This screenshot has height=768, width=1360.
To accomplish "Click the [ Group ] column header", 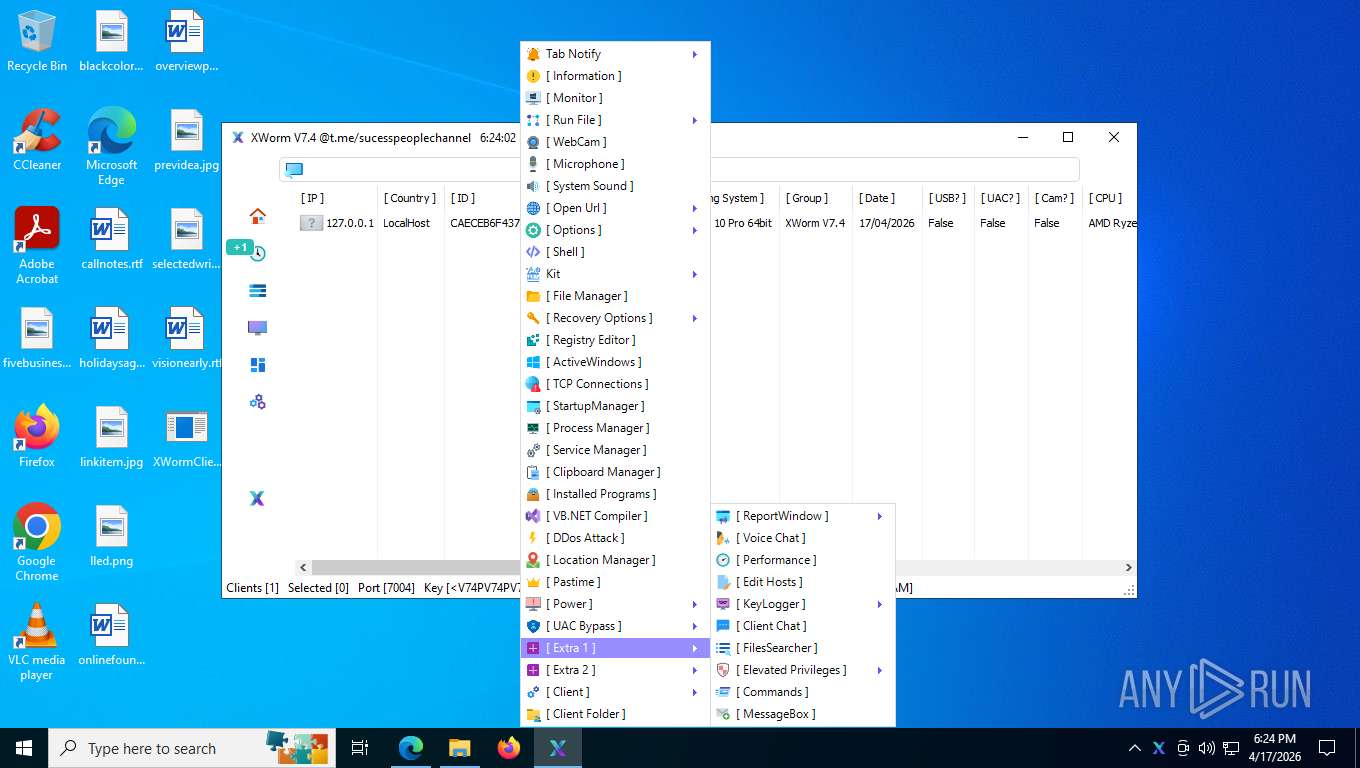I will tap(815, 198).
